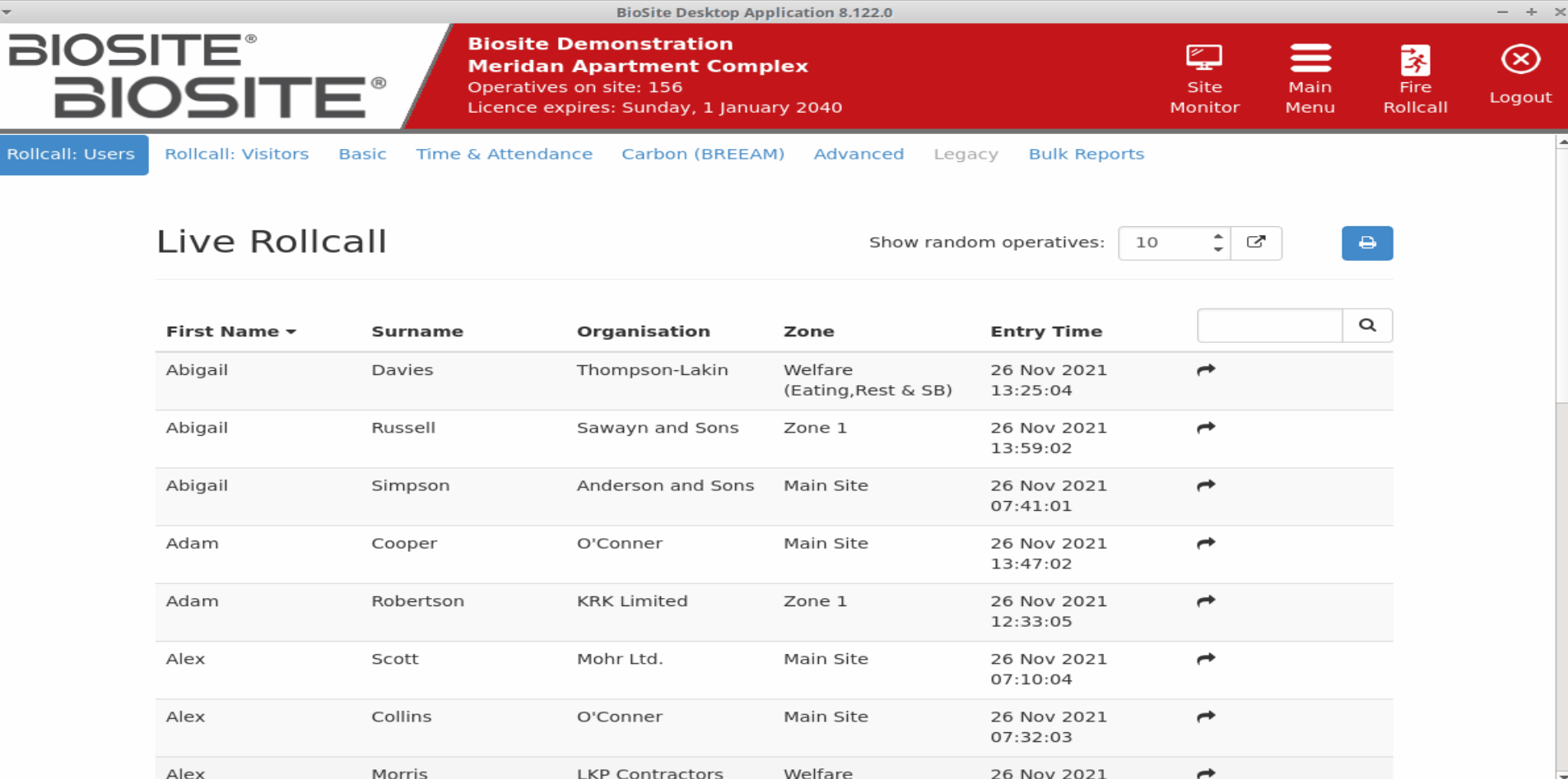Open Time & Attendance tab

(x=504, y=154)
